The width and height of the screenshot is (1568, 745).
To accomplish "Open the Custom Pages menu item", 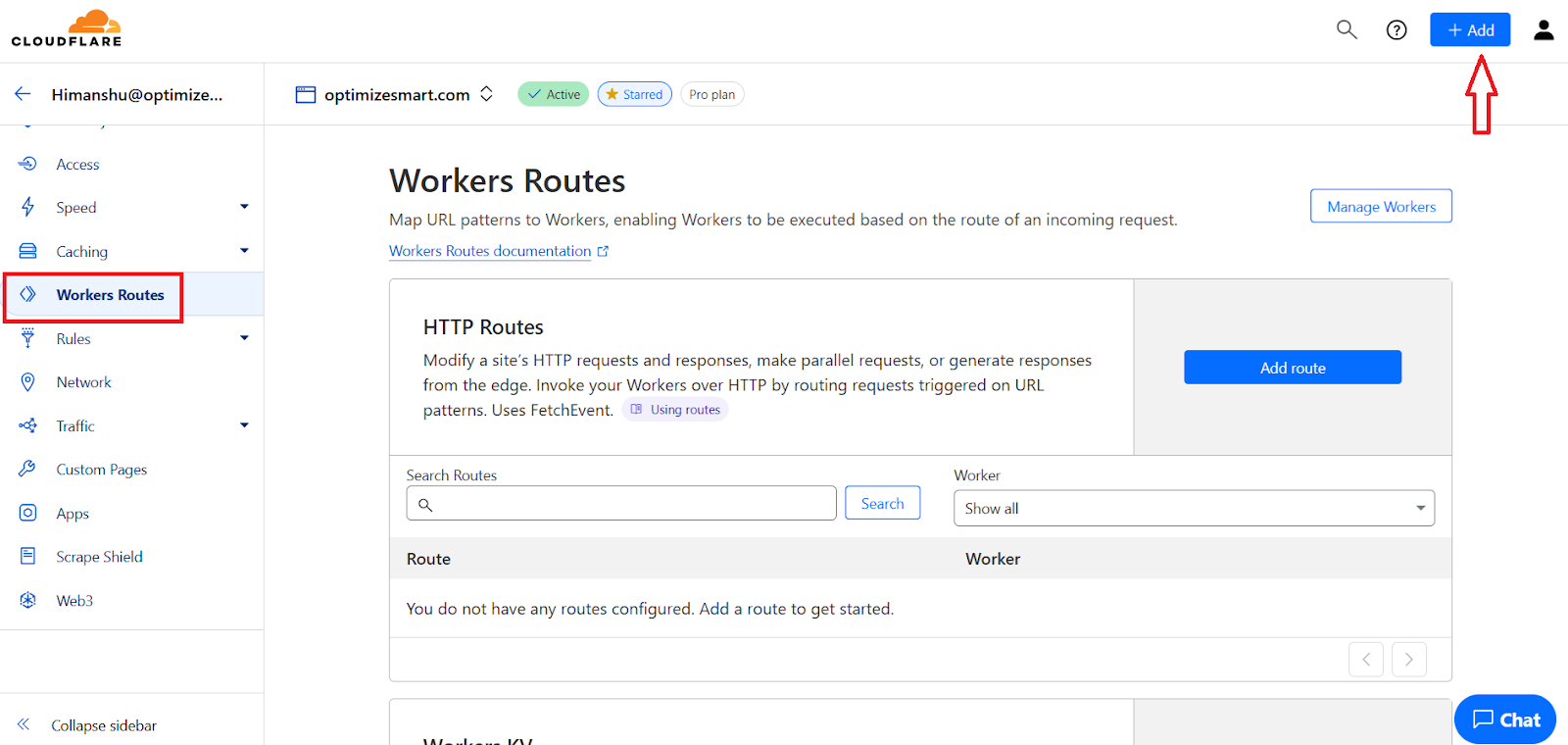I will click(x=101, y=470).
